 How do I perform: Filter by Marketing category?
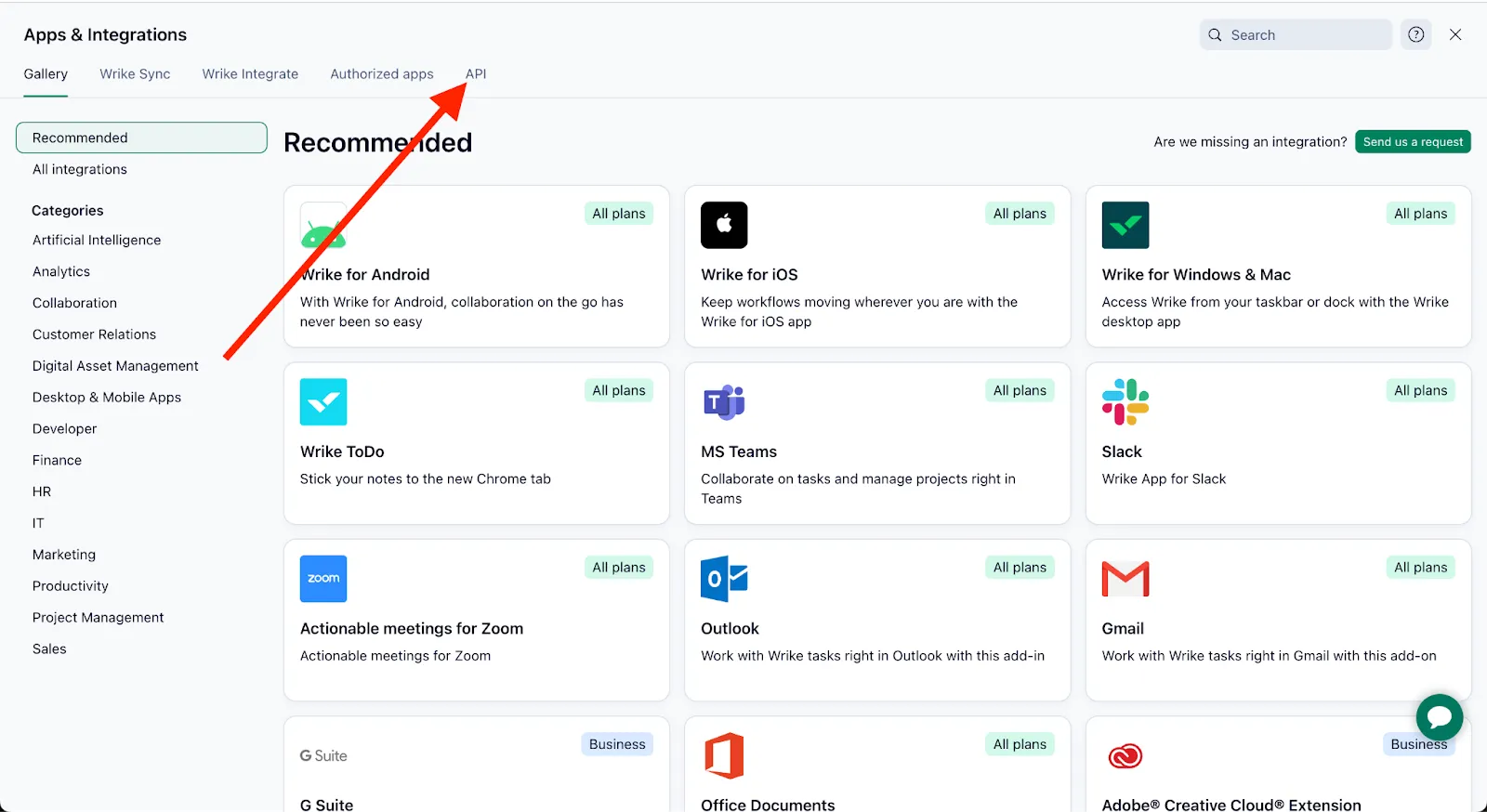pyautogui.click(x=64, y=555)
